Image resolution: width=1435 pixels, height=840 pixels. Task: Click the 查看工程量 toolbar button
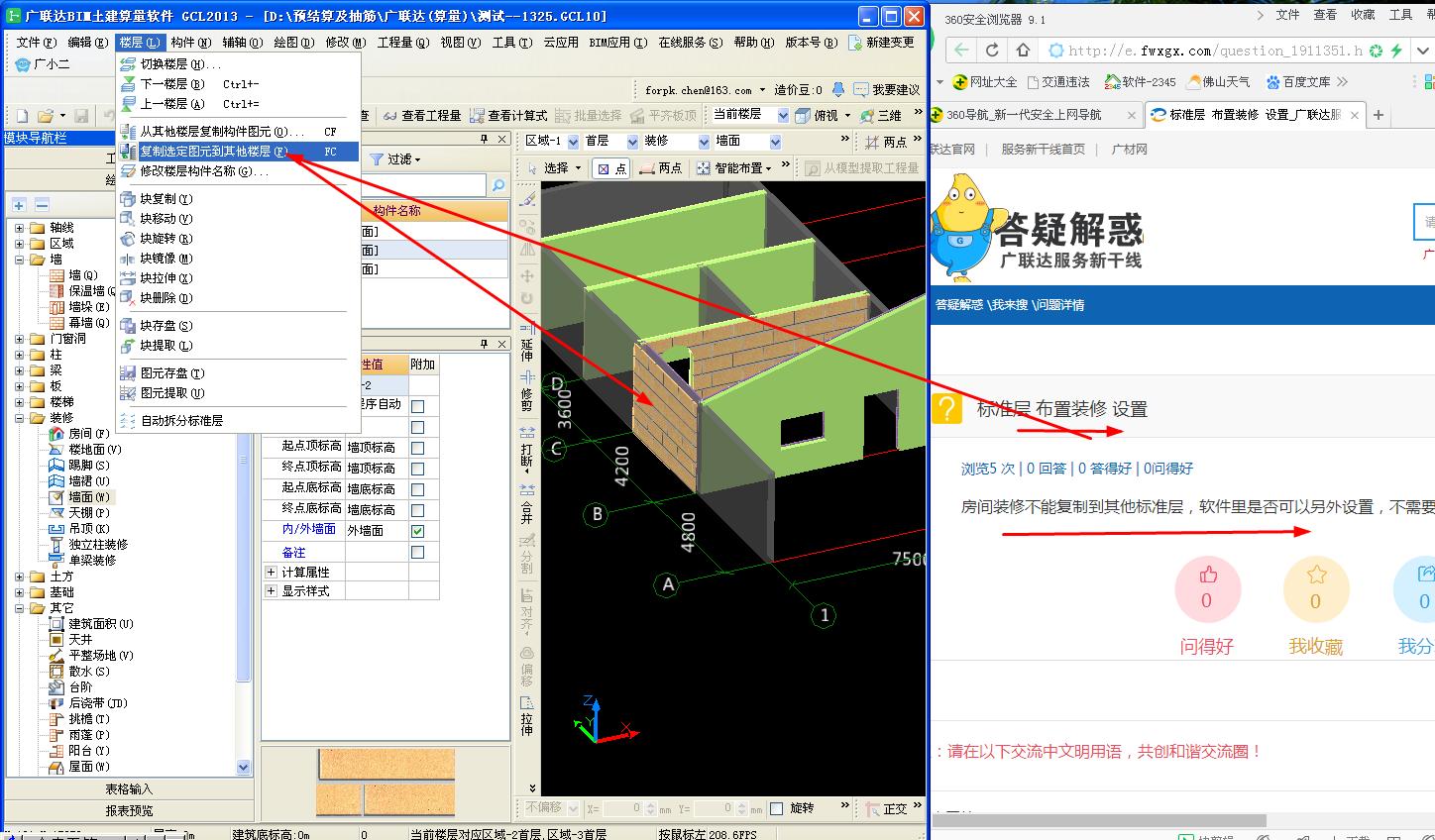click(x=422, y=116)
